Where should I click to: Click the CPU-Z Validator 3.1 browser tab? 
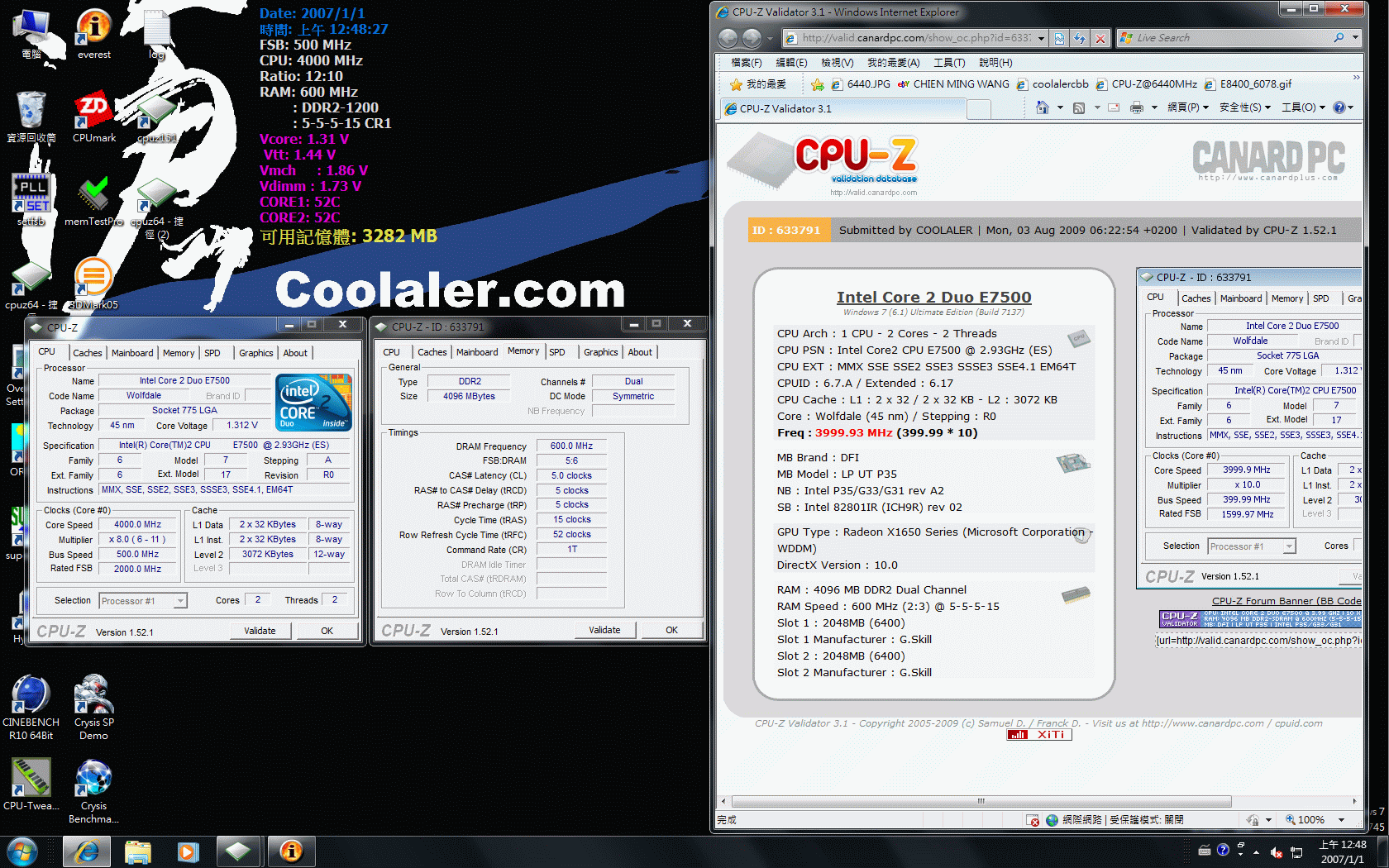point(842,109)
